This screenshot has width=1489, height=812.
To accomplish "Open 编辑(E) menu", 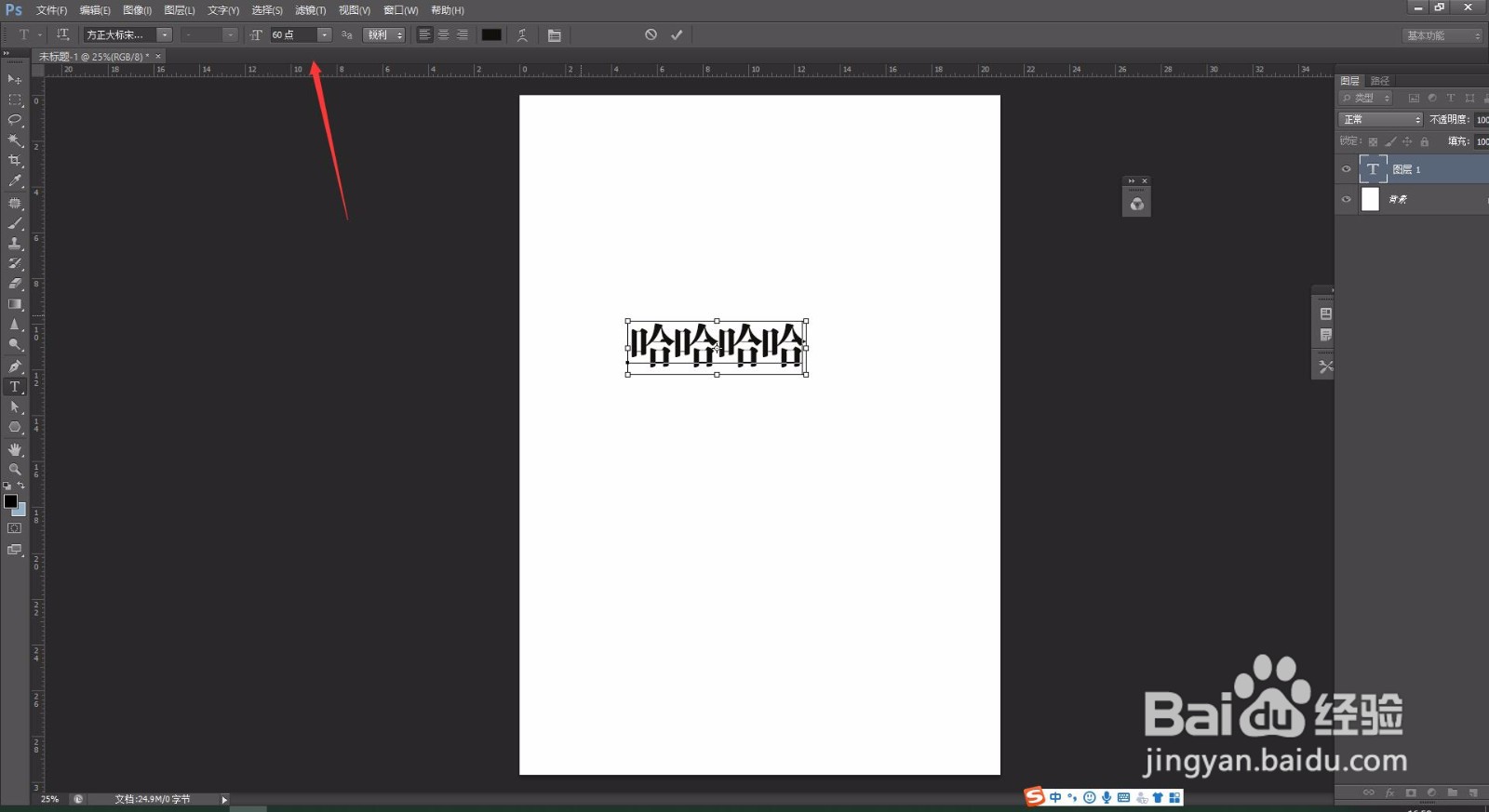I will [x=95, y=10].
